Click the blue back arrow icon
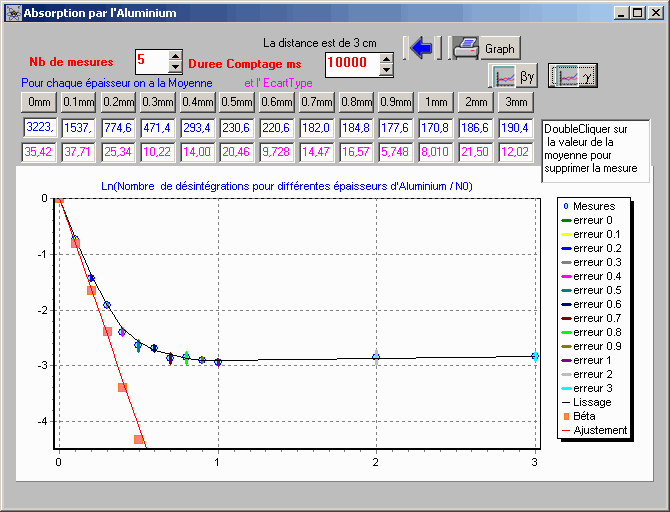Image resolution: width=670 pixels, height=512 pixels. pyautogui.click(x=421, y=47)
